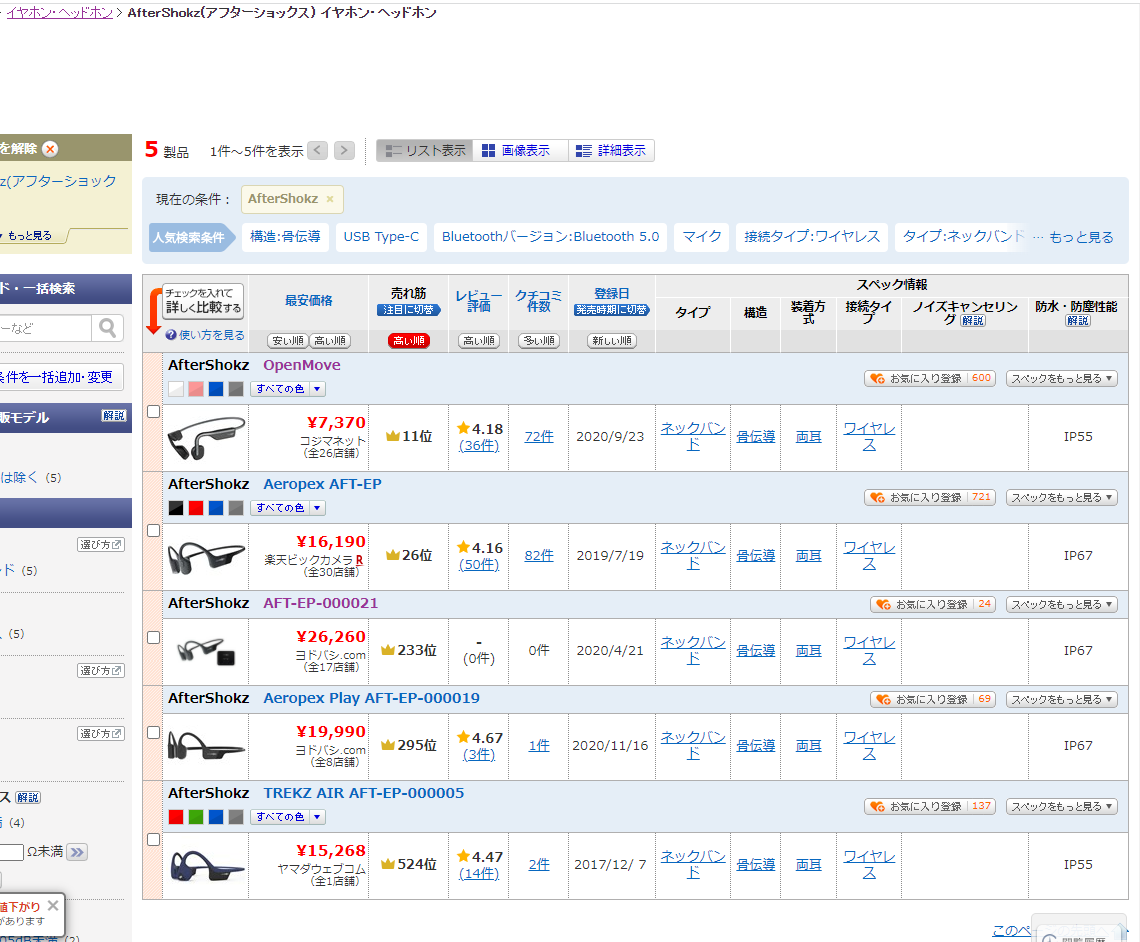Select Aeropex AFT-EP red color swatch

[196, 508]
